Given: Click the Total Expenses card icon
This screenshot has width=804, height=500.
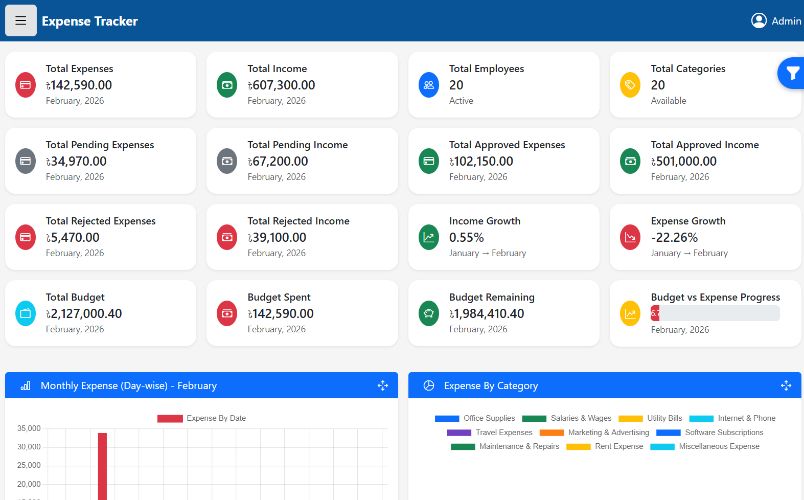Looking at the screenshot, I should 25,85.
